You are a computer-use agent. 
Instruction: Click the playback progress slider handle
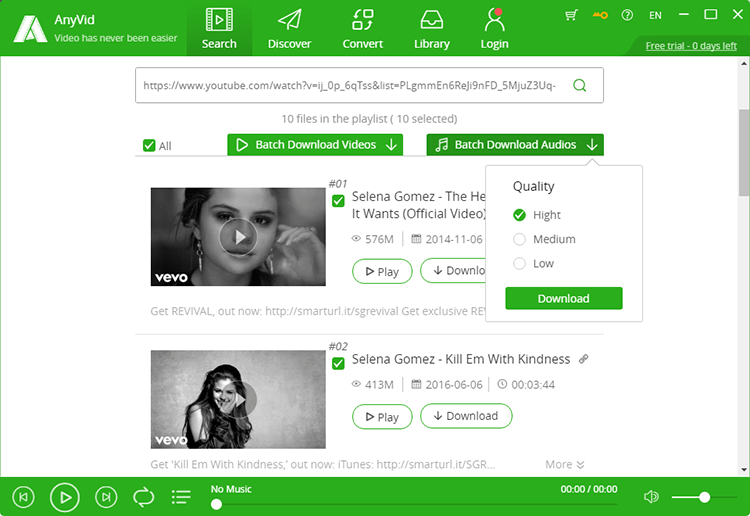(x=216, y=504)
